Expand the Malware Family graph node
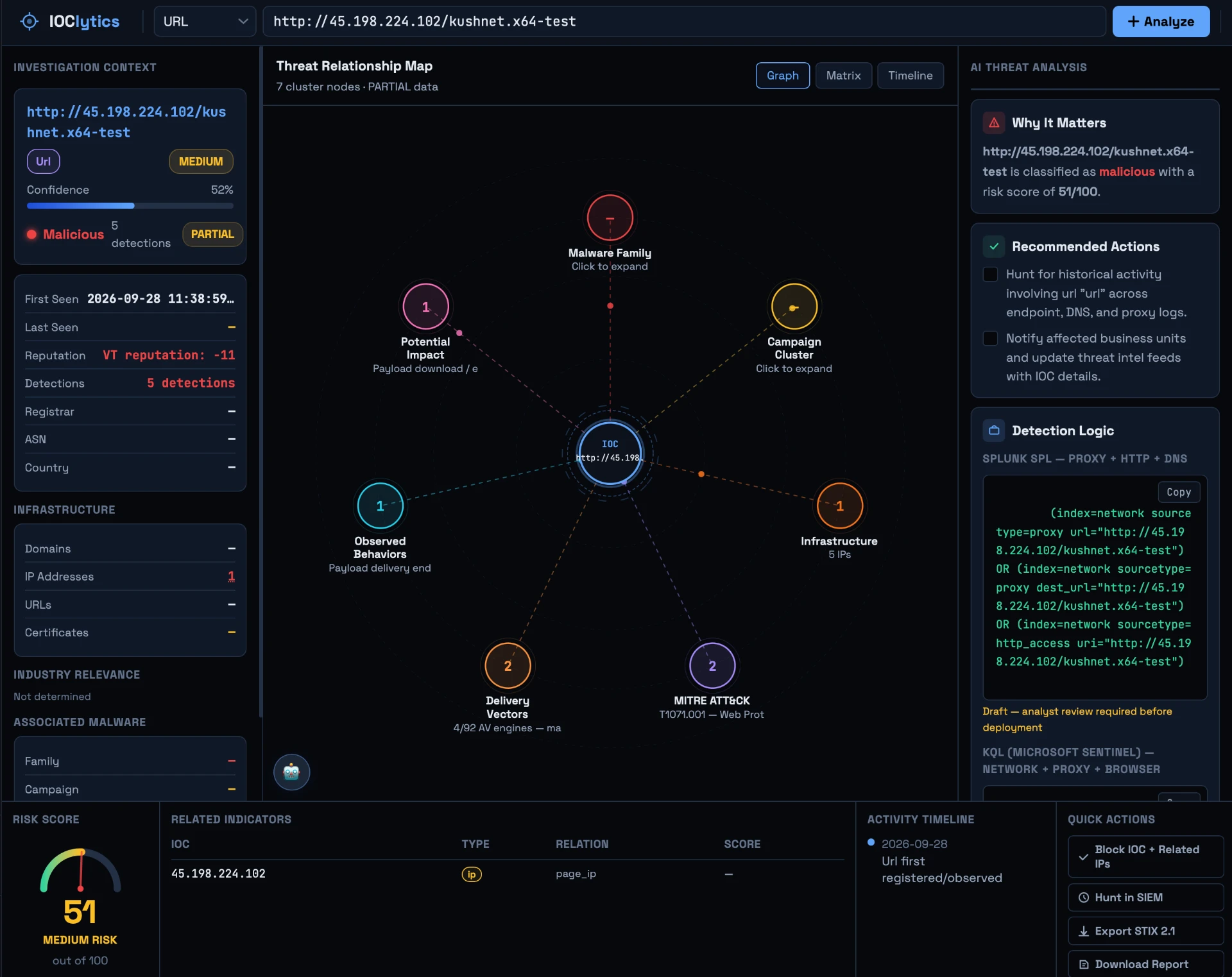 [610, 218]
